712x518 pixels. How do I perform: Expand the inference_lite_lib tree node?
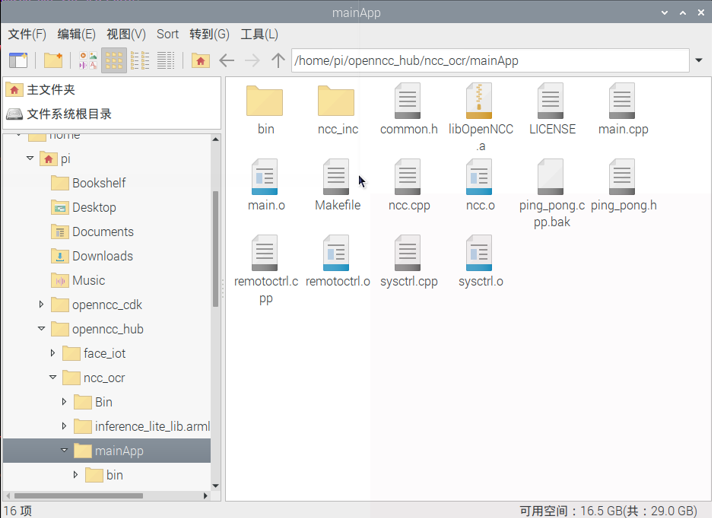(x=64, y=426)
